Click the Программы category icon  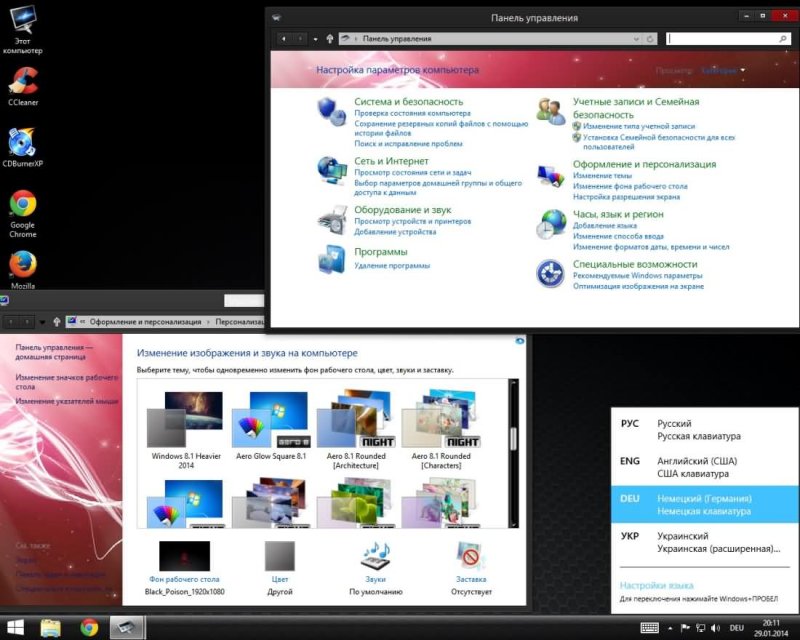click(332, 259)
